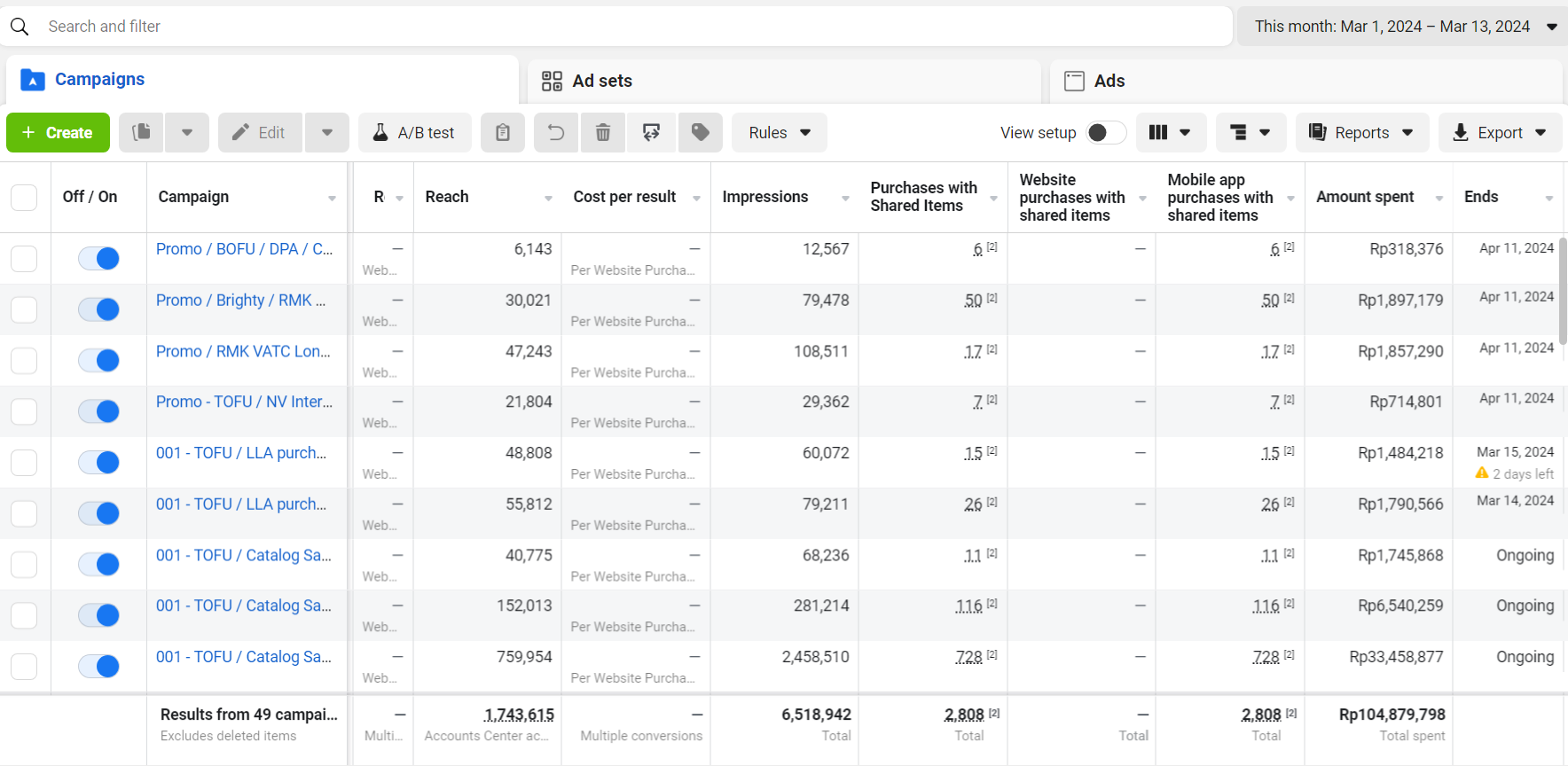Open Promo / BOFU / DPA campaign link
Screen dimensions: 1568x766
click(245, 249)
